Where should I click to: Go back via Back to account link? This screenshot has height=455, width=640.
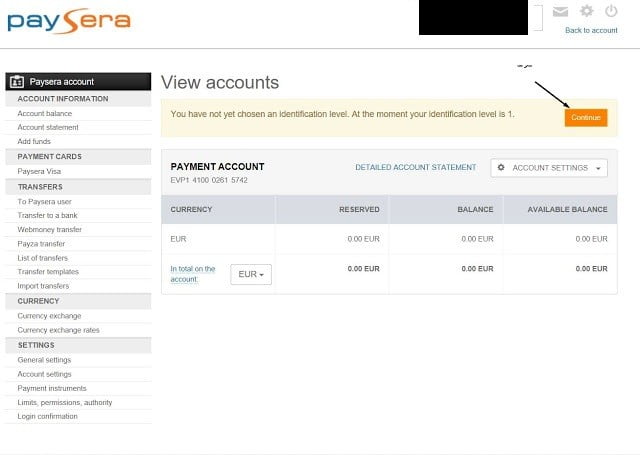point(591,30)
